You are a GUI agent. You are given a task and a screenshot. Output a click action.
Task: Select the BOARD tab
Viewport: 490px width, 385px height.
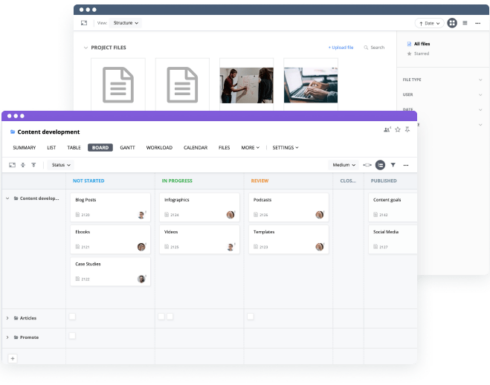pyautogui.click(x=100, y=148)
